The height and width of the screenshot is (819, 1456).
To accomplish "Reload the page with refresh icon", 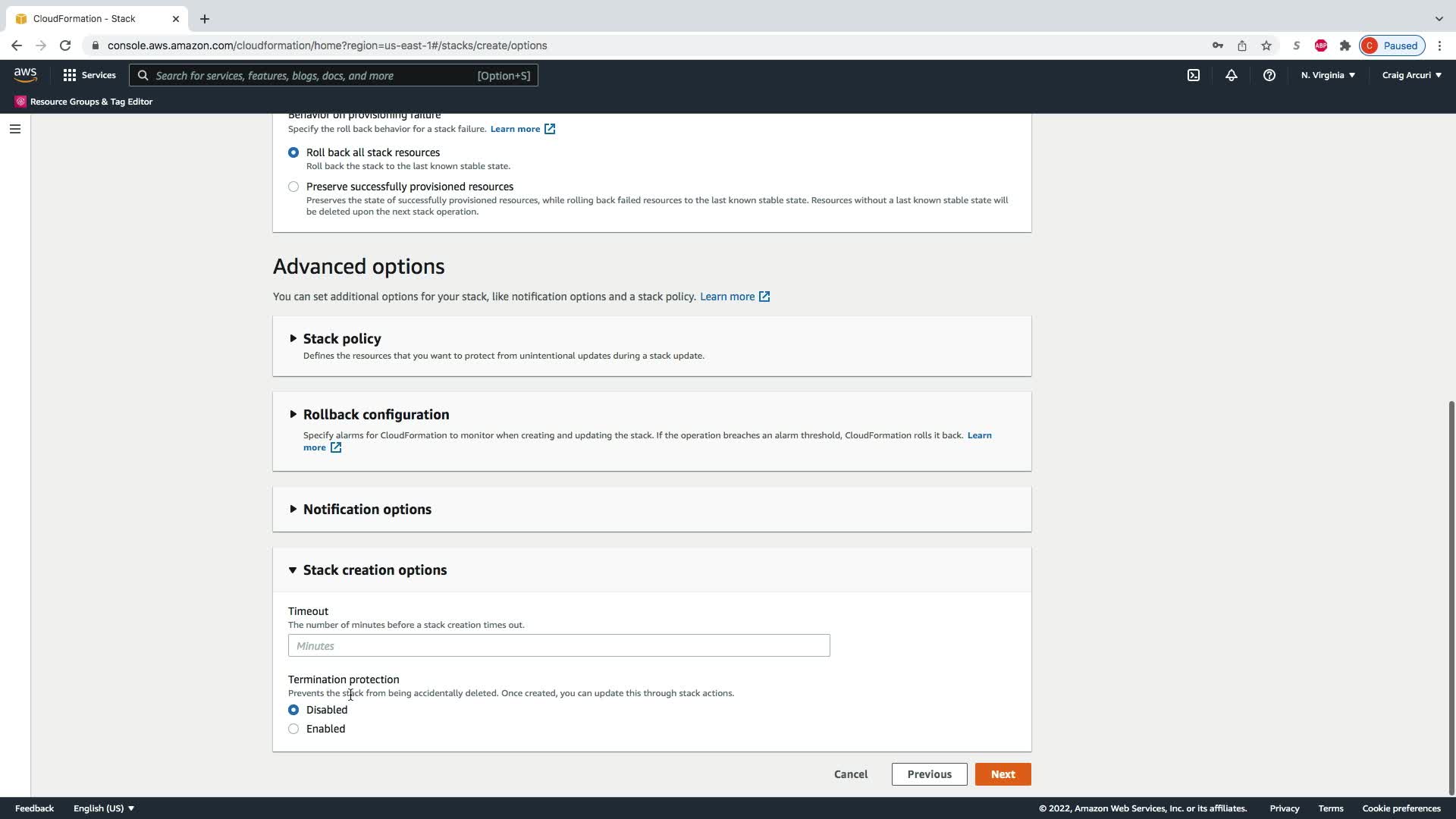I will coord(65,45).
